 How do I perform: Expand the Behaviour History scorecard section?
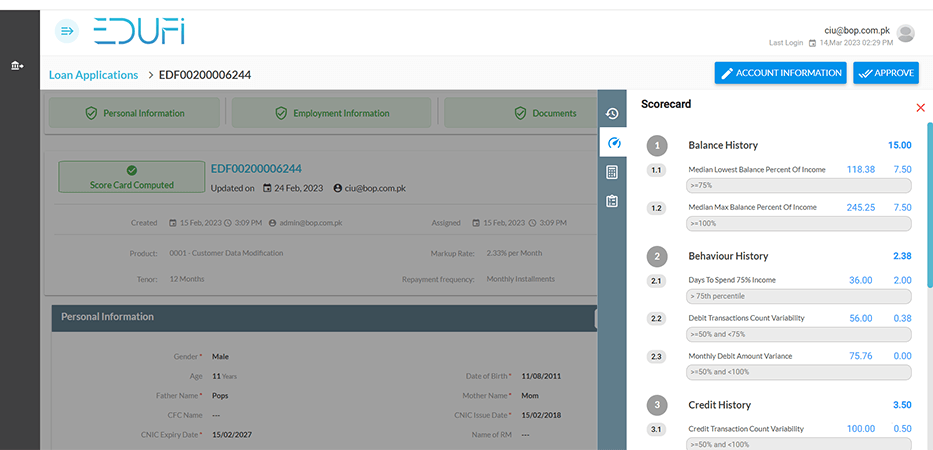point(728,256)
